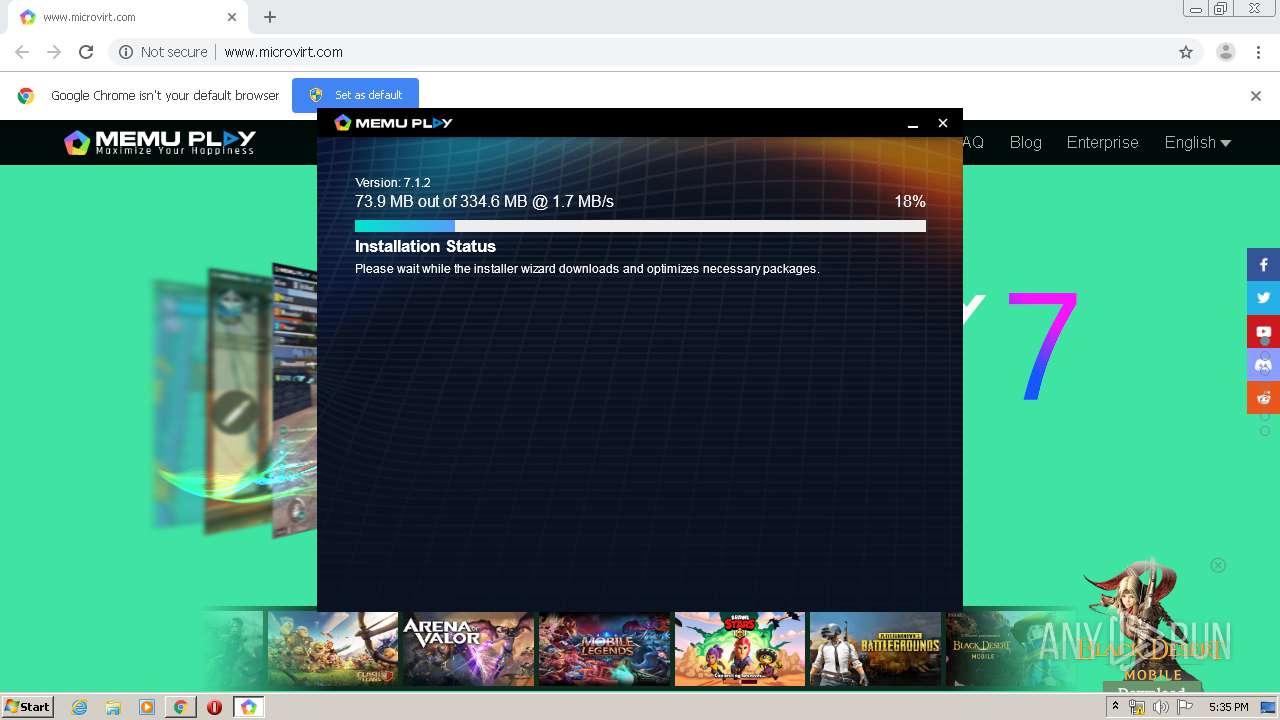View site info for Not secure
This screenshot has height=720, width=1280.
[x=163, y=52]
